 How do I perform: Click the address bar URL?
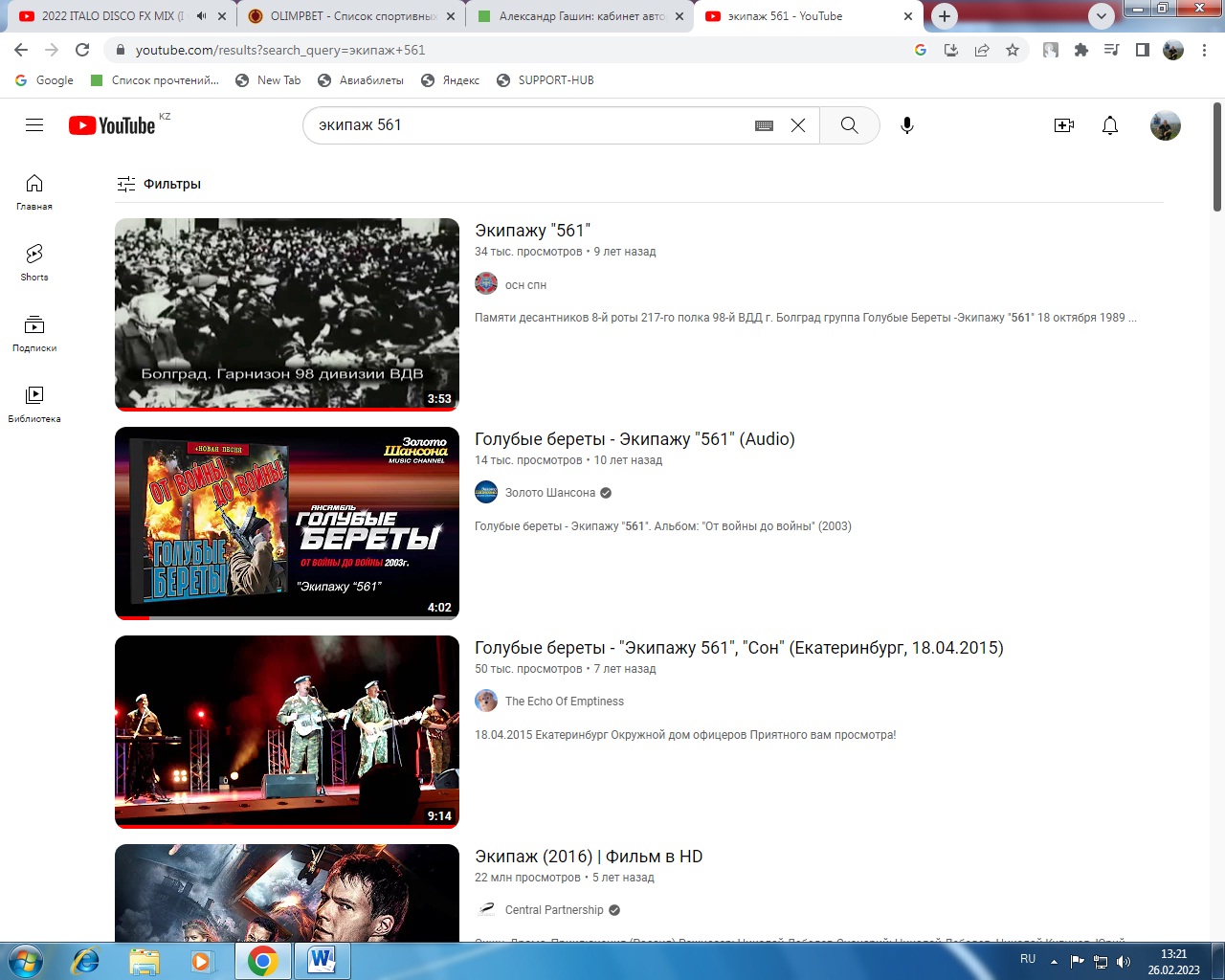(280, 50)
